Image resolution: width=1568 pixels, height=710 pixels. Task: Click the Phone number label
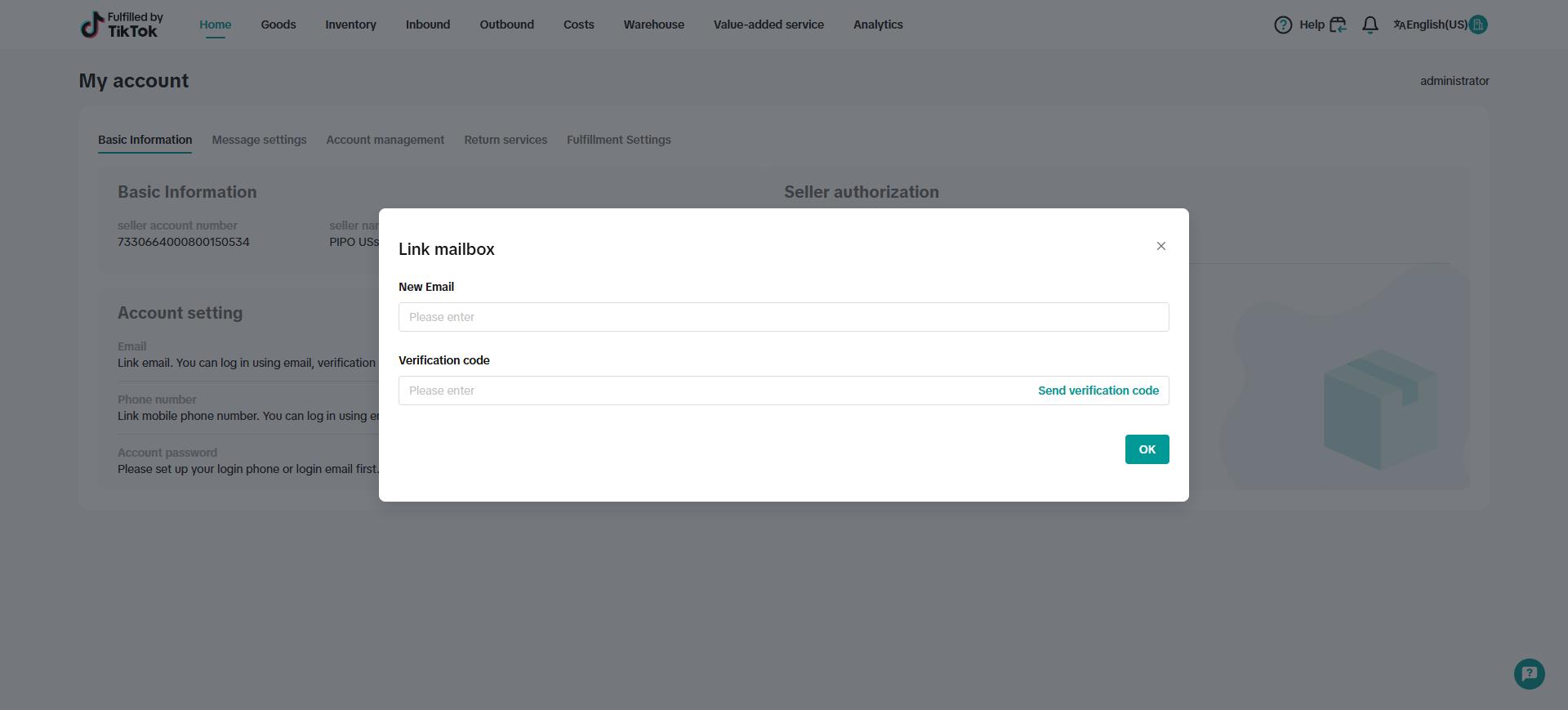(157, 400)
